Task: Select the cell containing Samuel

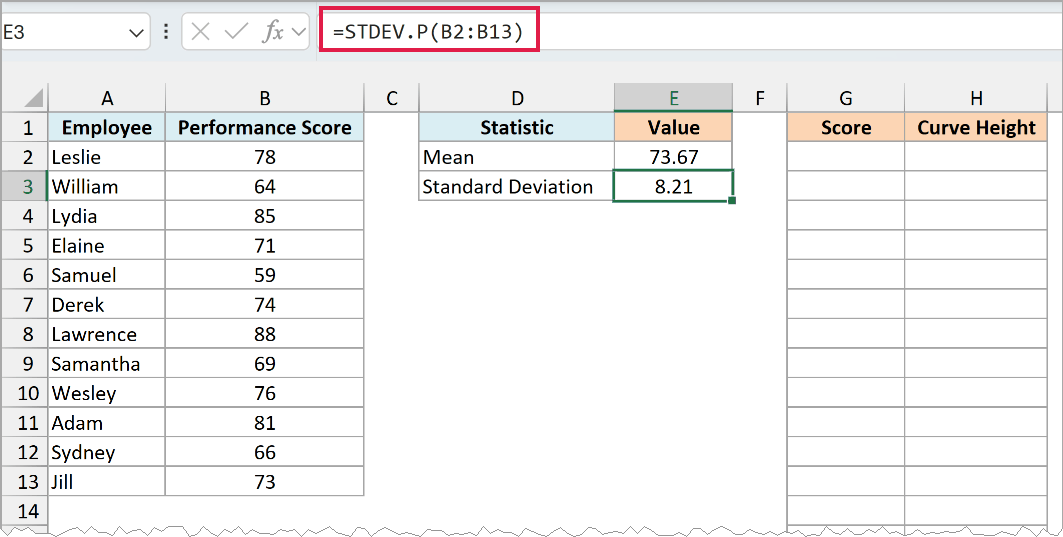Action: [x=106, y=275]
